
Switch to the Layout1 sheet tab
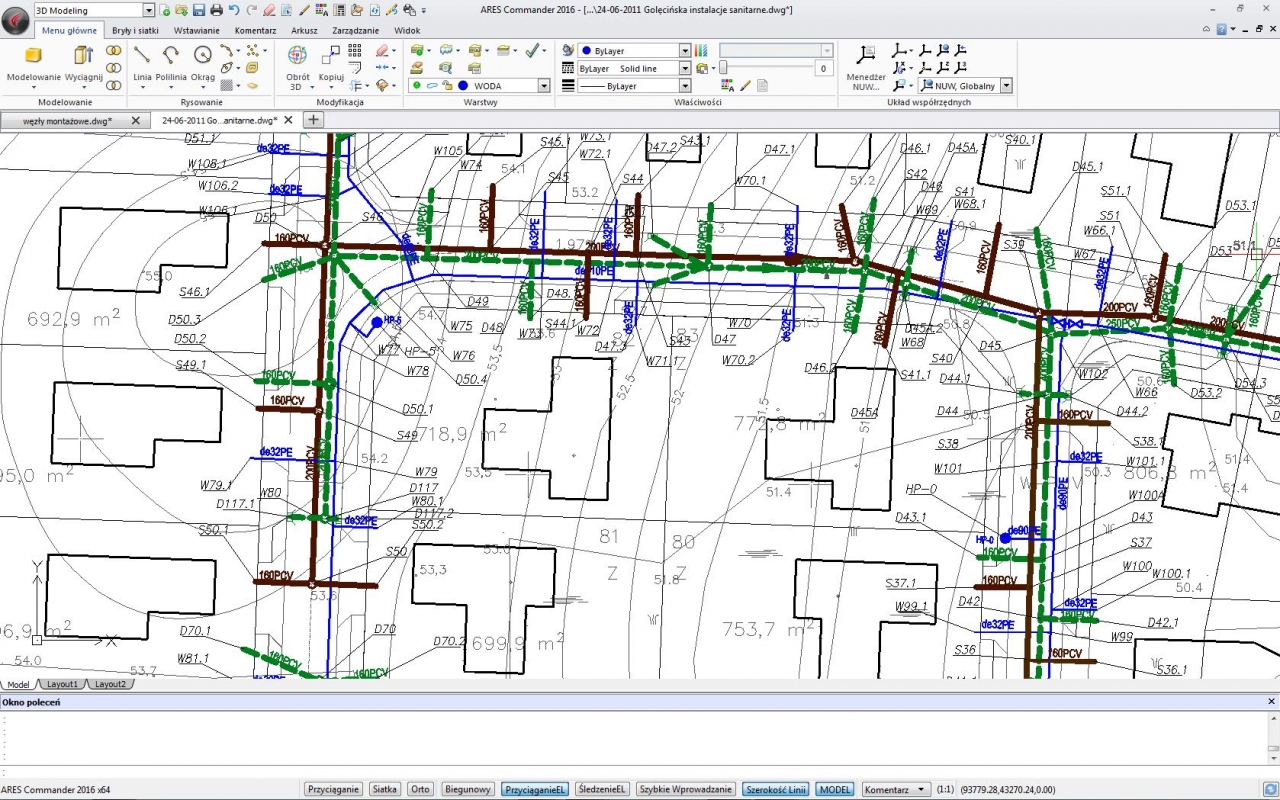tap(62, 685)
